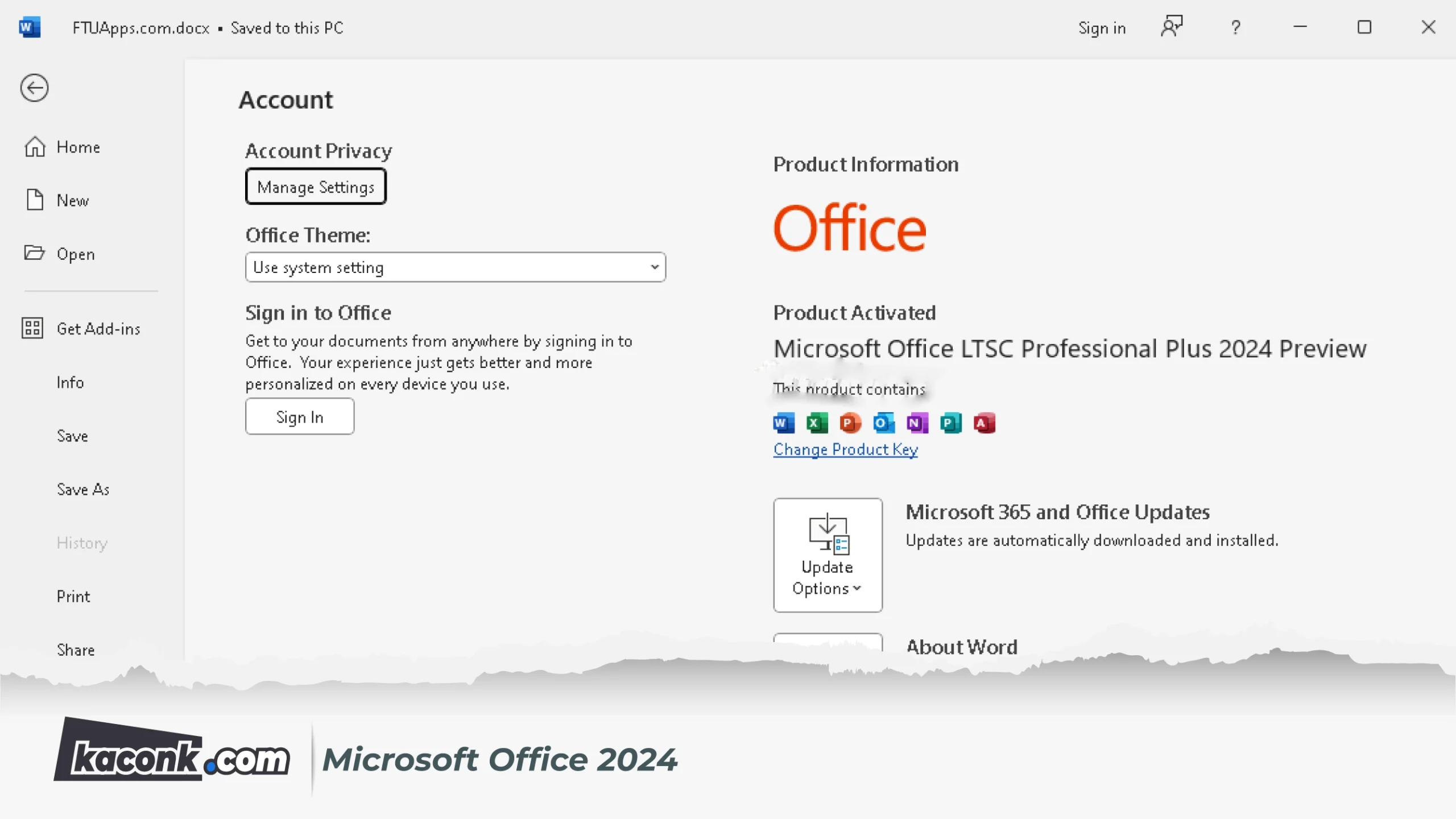Click the New document icon in sidebar
Viewport: 1456px width, 819px height.
(x=35, y=200)
